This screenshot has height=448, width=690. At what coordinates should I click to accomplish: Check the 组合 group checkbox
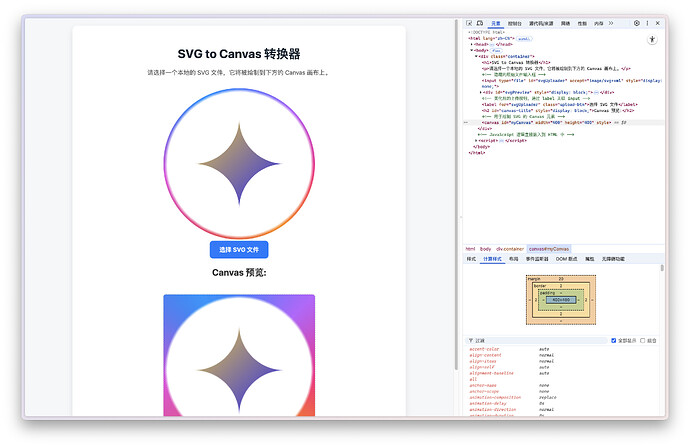pos(642,341)
